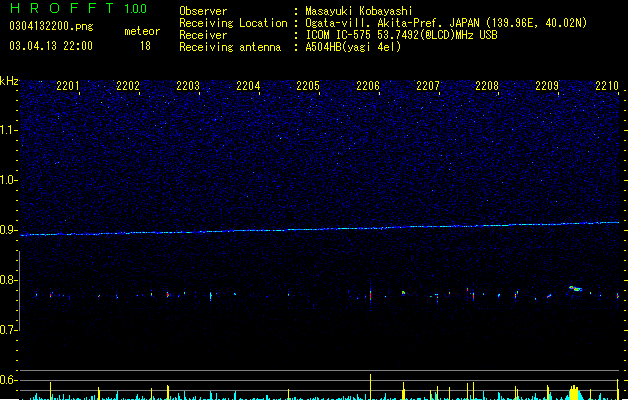Click the 2203 time tick label
This screenshot has height=400, width=629.
[188, 86]
